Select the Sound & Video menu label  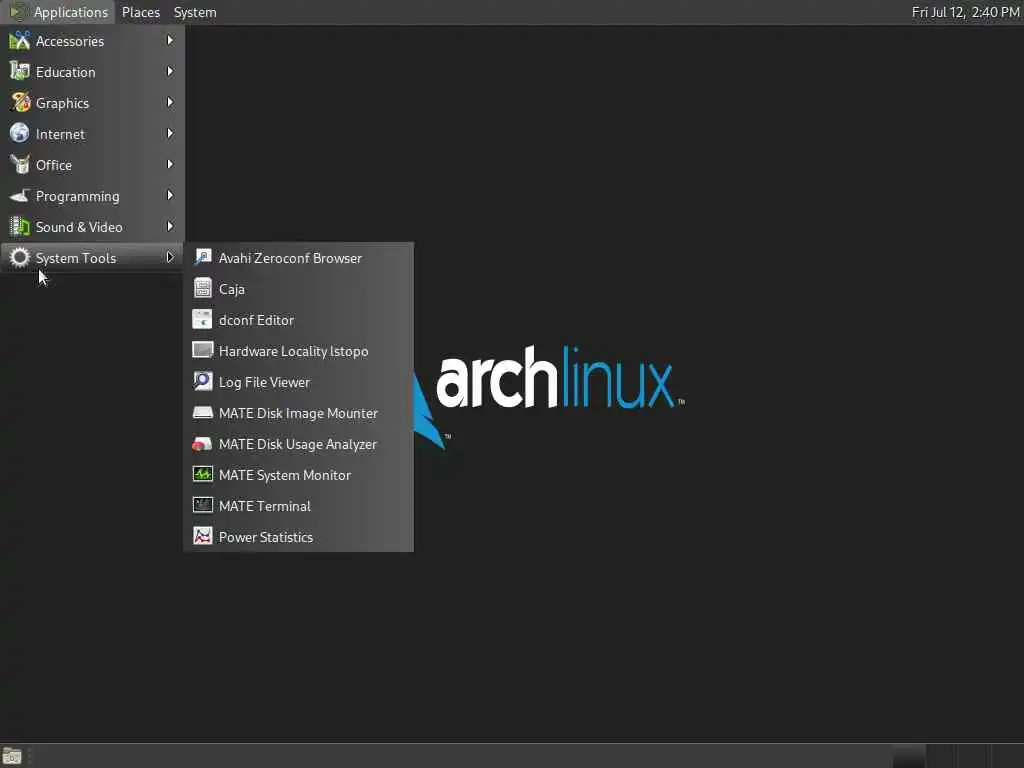point(79,227)
